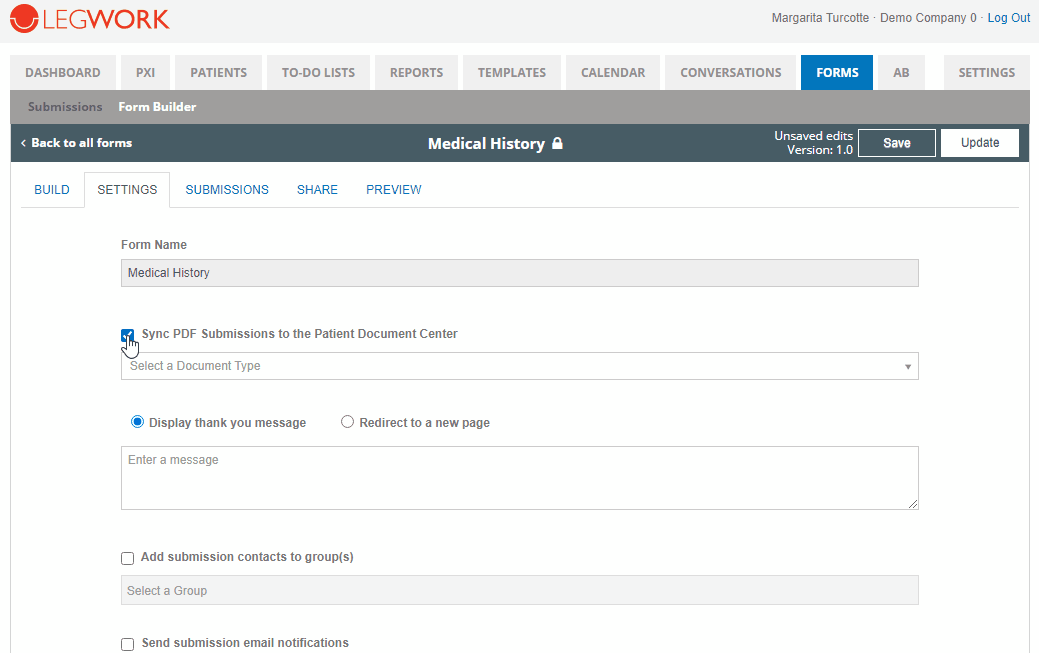Click the Log Out link

click(1008, 18)
